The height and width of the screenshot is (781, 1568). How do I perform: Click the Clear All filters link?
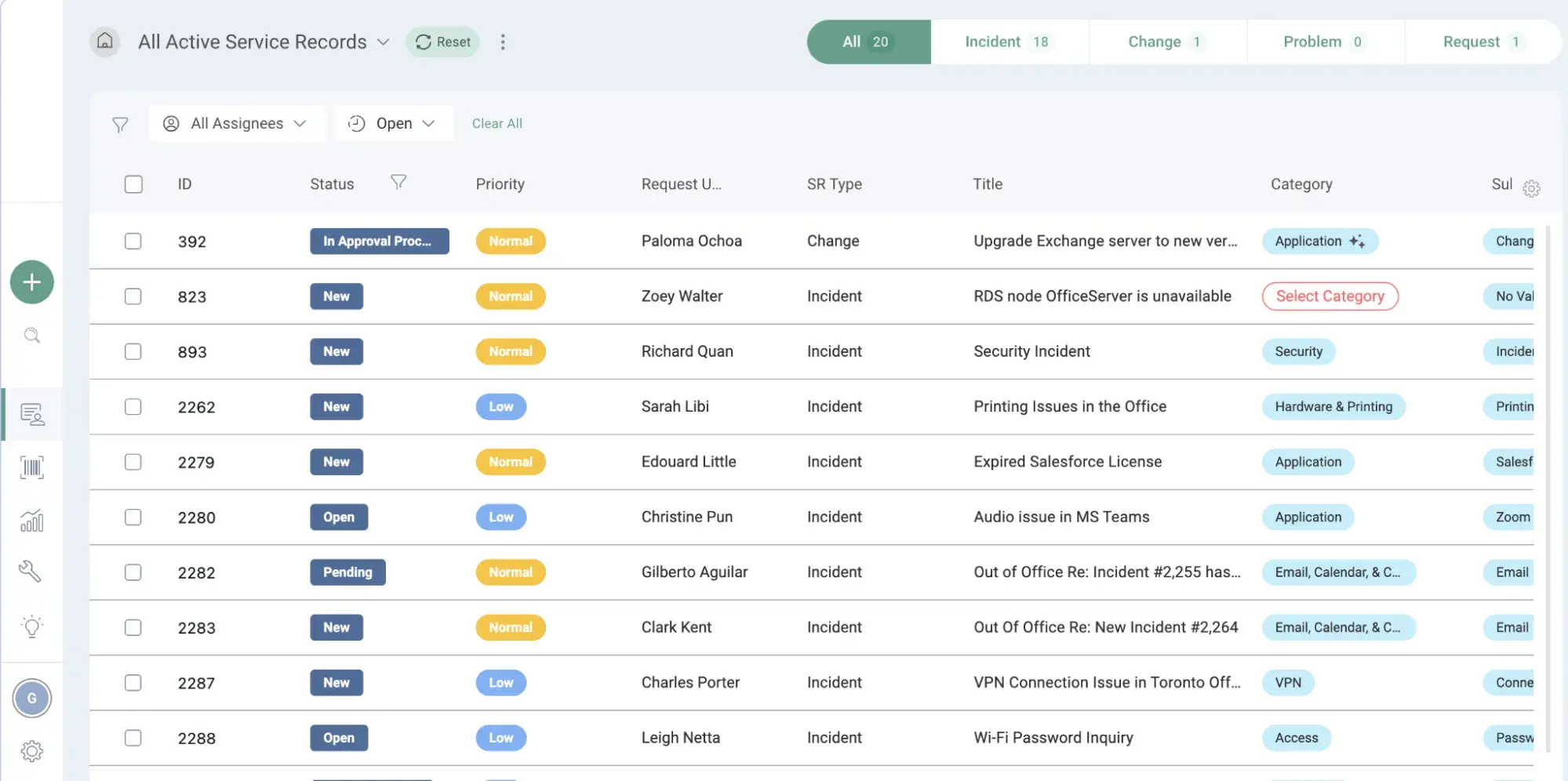click(x=497, y=124)
